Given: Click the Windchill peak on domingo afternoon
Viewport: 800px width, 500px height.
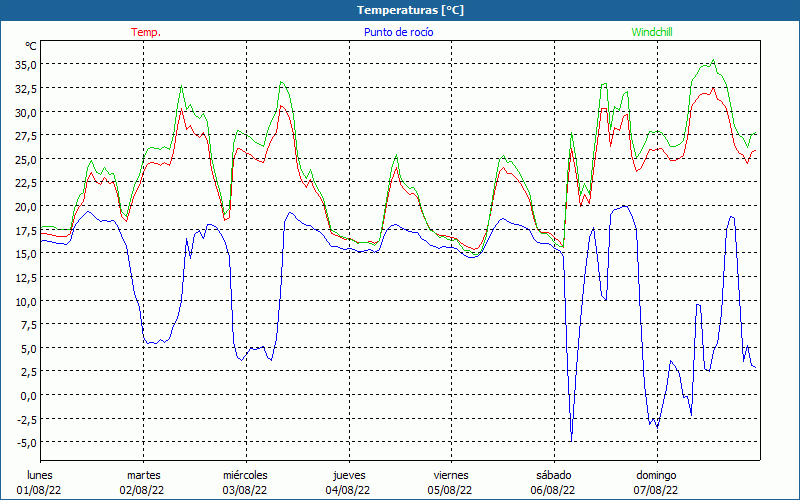Looking at the screenshot, I should (713, 60).
